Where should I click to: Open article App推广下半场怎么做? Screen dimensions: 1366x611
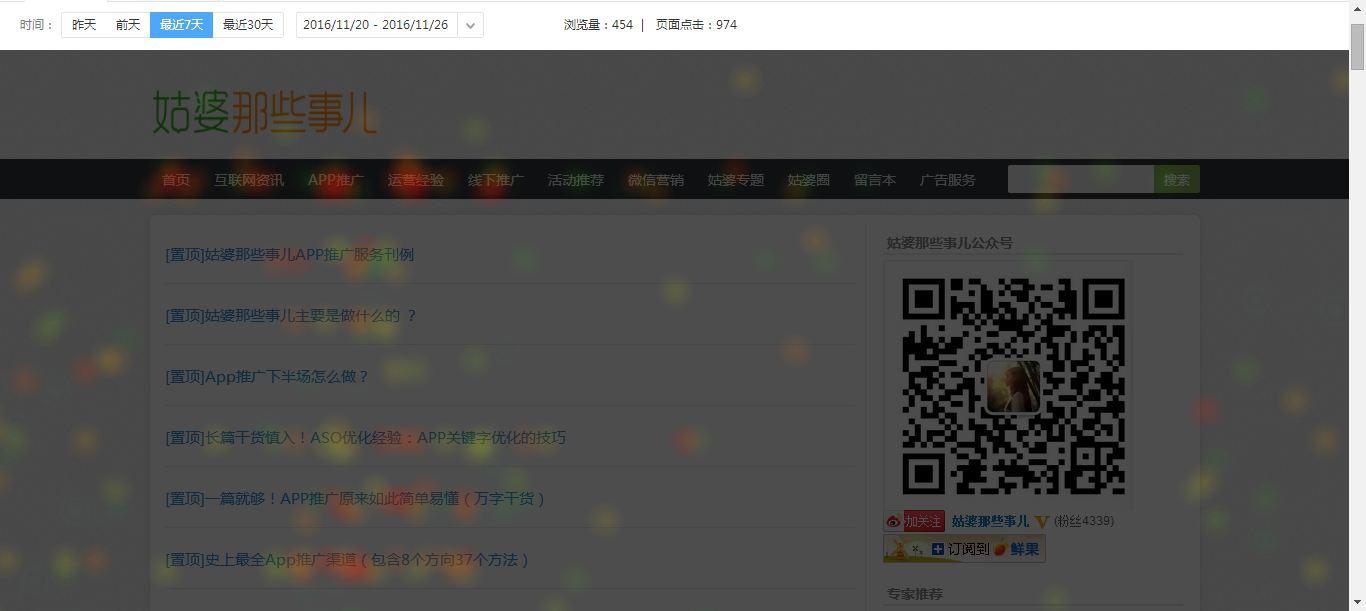click(x=268, y=376)
